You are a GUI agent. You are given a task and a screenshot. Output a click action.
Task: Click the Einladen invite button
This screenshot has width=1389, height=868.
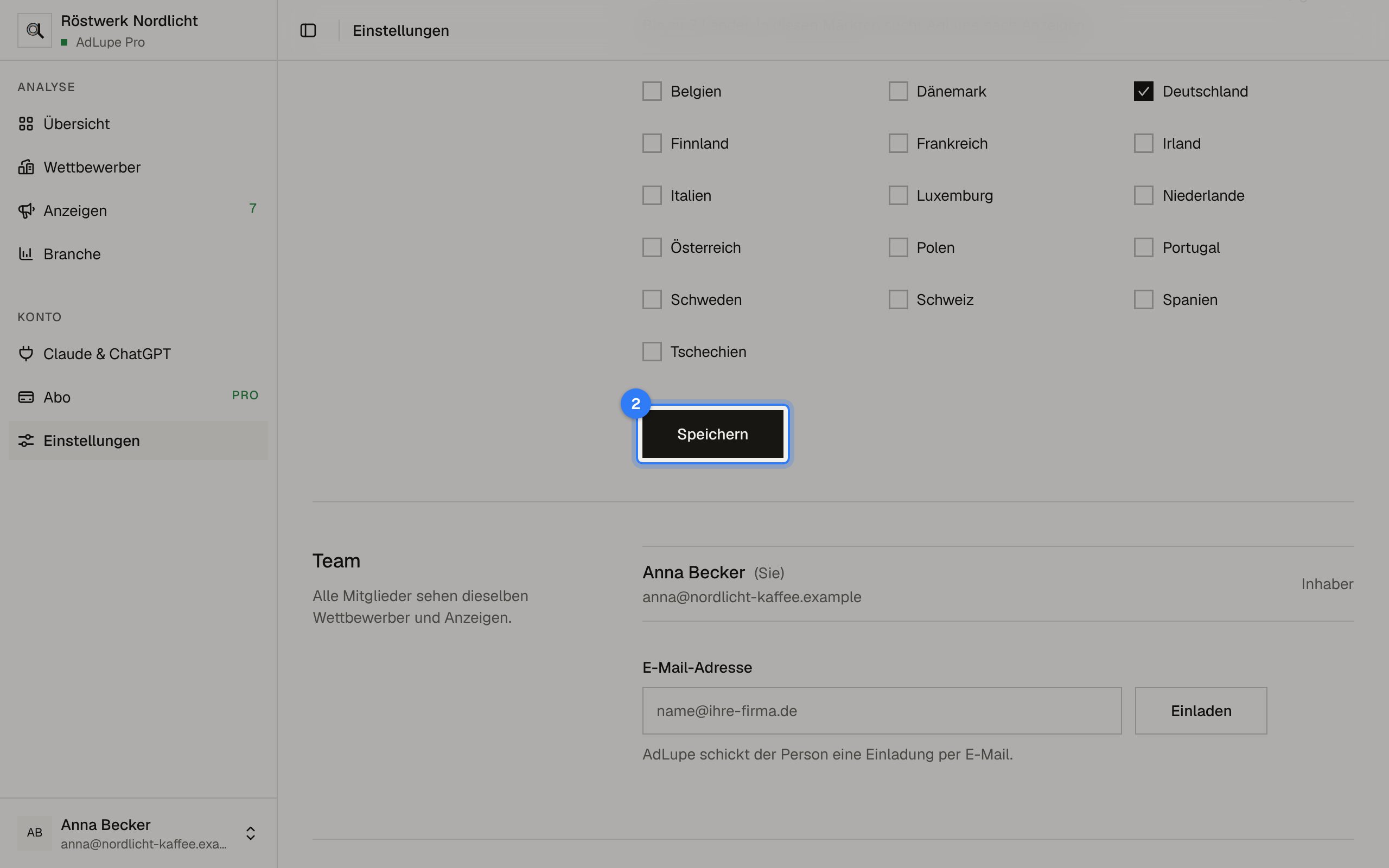pos(1201,711)
